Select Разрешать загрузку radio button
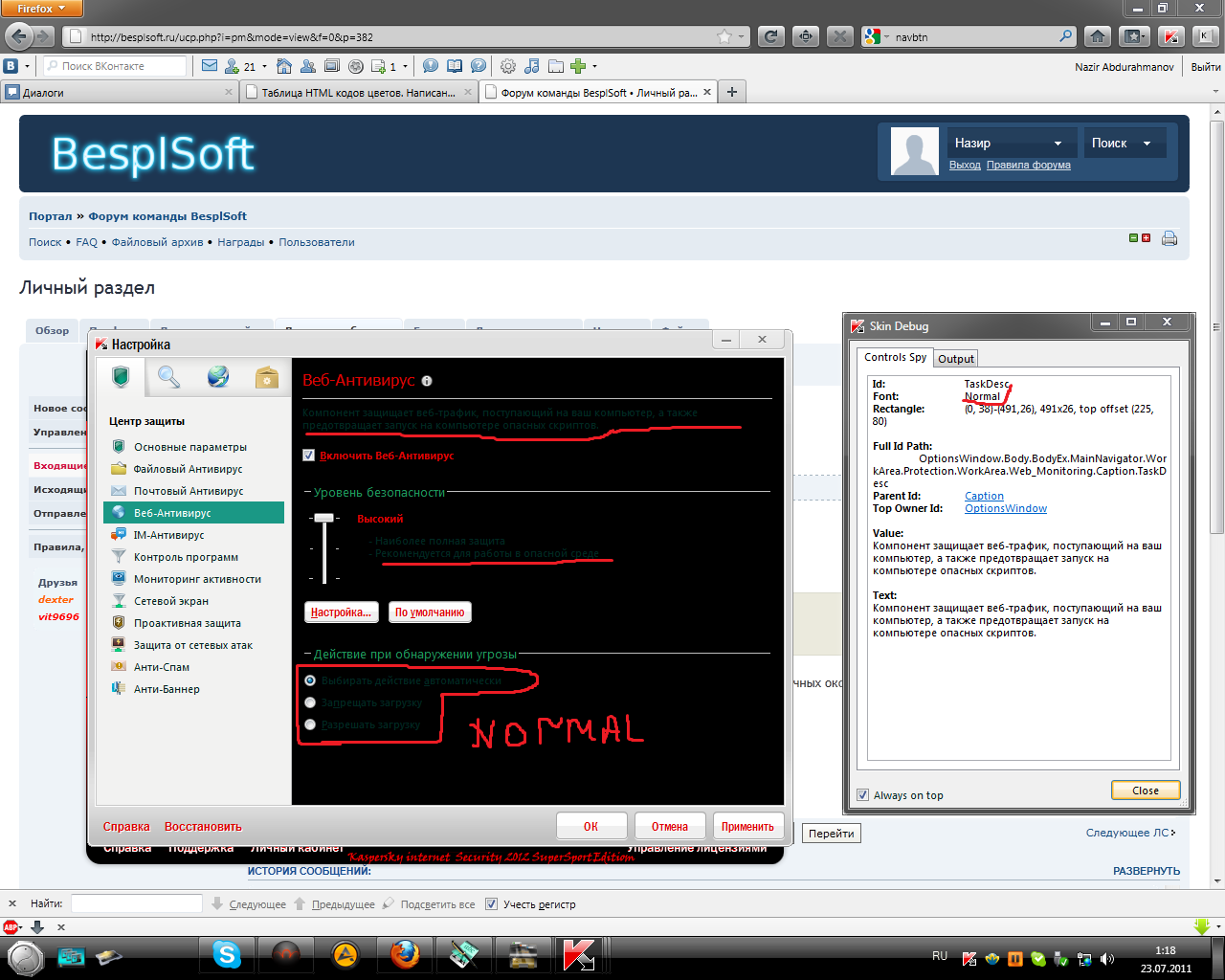 tap(310, 724)
